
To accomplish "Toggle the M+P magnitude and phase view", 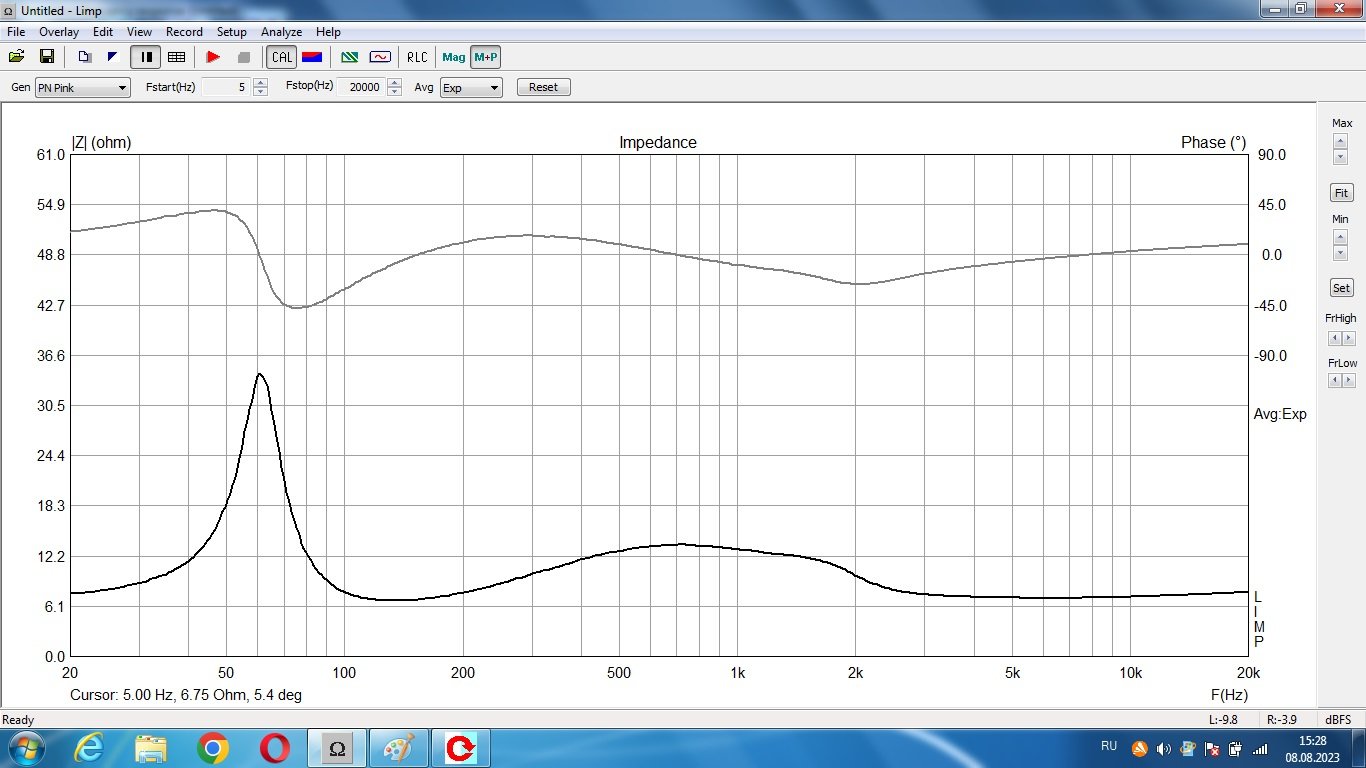I will click(x=486, y=57).
